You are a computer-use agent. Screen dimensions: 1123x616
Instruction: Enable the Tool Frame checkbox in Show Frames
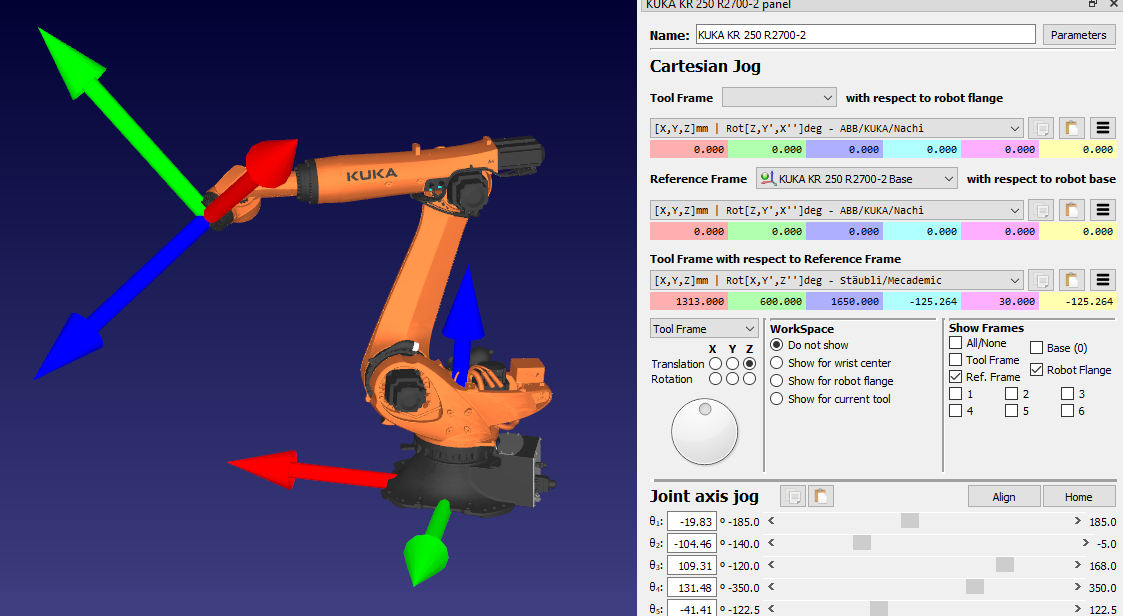pos(956,360)
